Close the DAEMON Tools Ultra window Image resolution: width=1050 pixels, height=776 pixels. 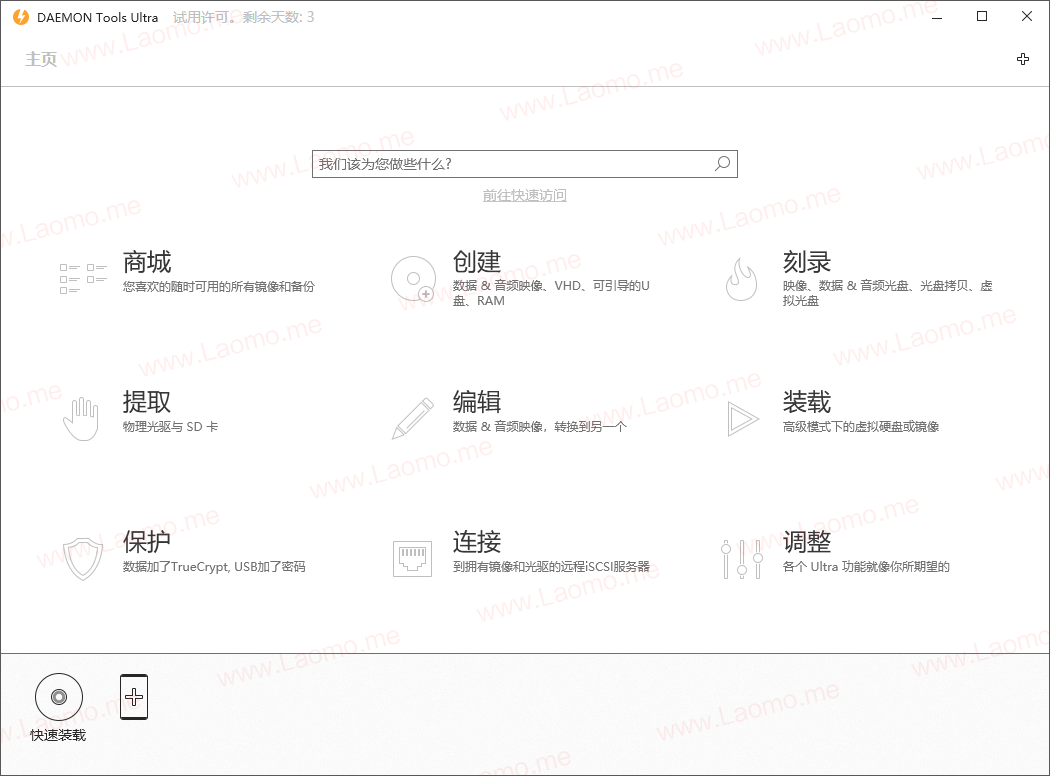click(x=1027, y=17)
